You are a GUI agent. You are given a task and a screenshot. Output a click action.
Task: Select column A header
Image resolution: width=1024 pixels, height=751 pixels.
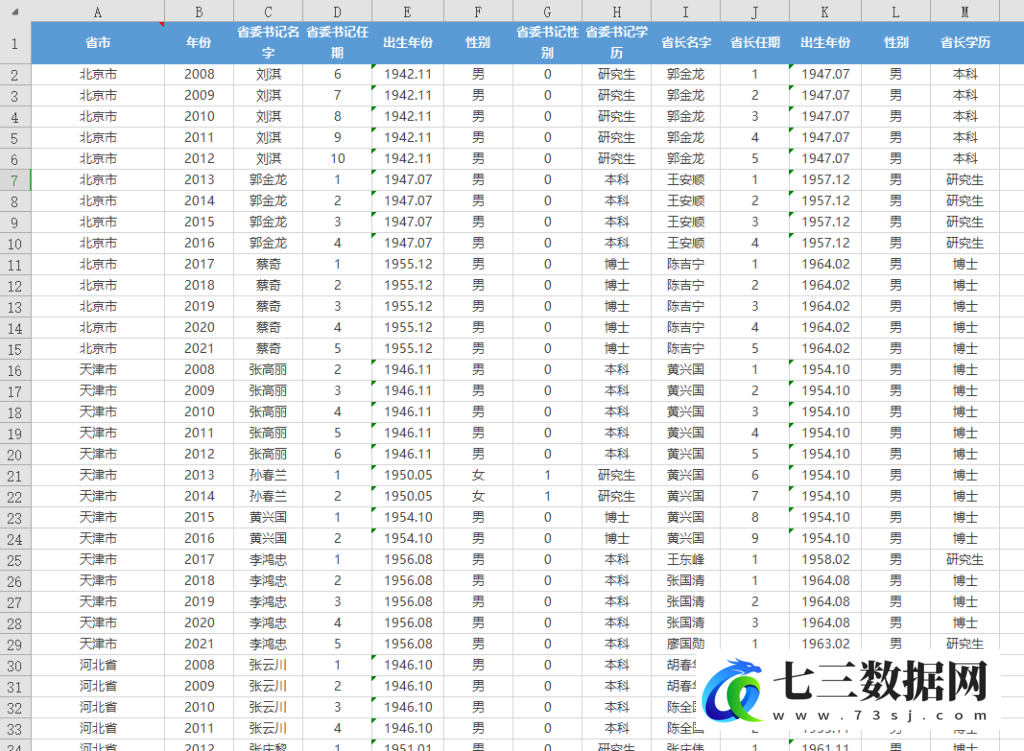point(97,11)
